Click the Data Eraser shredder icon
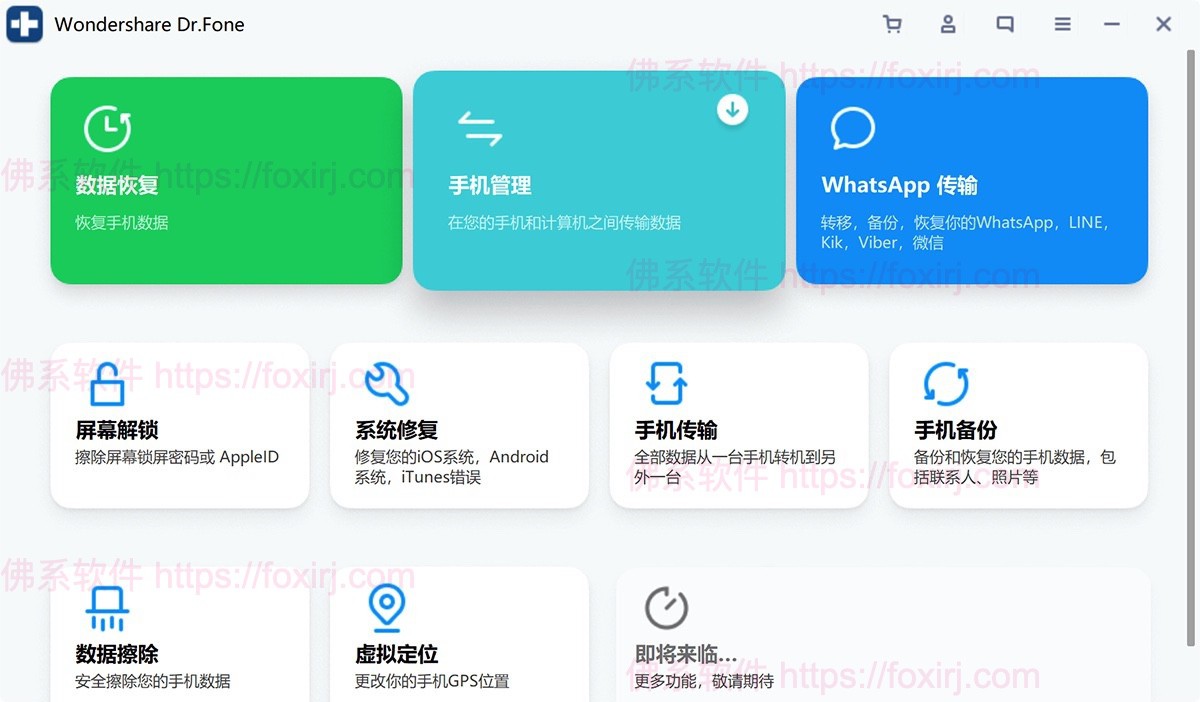 click(x=107, y=608)
